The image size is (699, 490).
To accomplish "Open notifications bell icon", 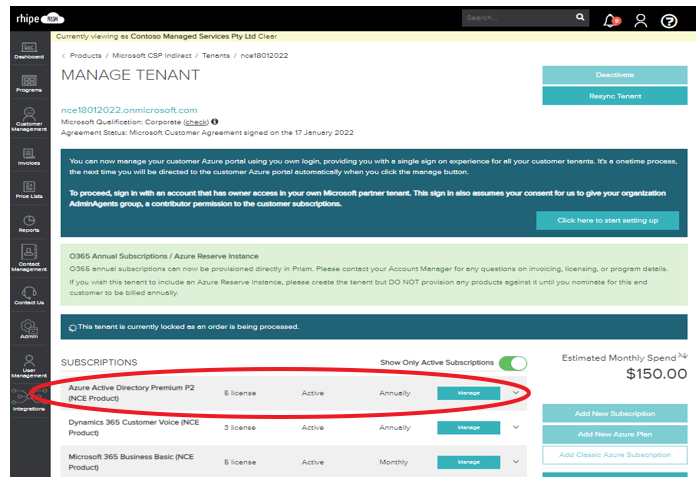I will (x=611, y=21).
